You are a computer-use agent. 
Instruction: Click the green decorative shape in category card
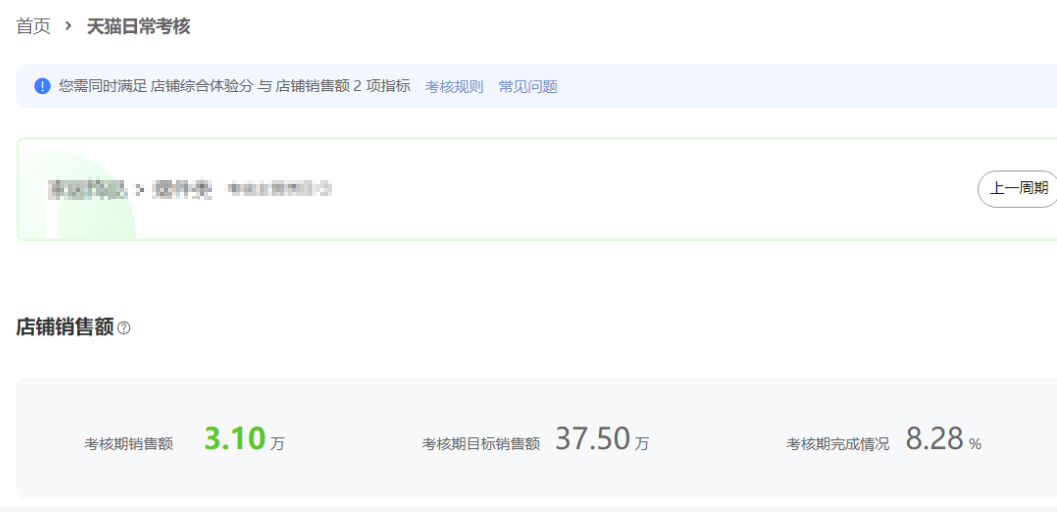tap(78, 195)
